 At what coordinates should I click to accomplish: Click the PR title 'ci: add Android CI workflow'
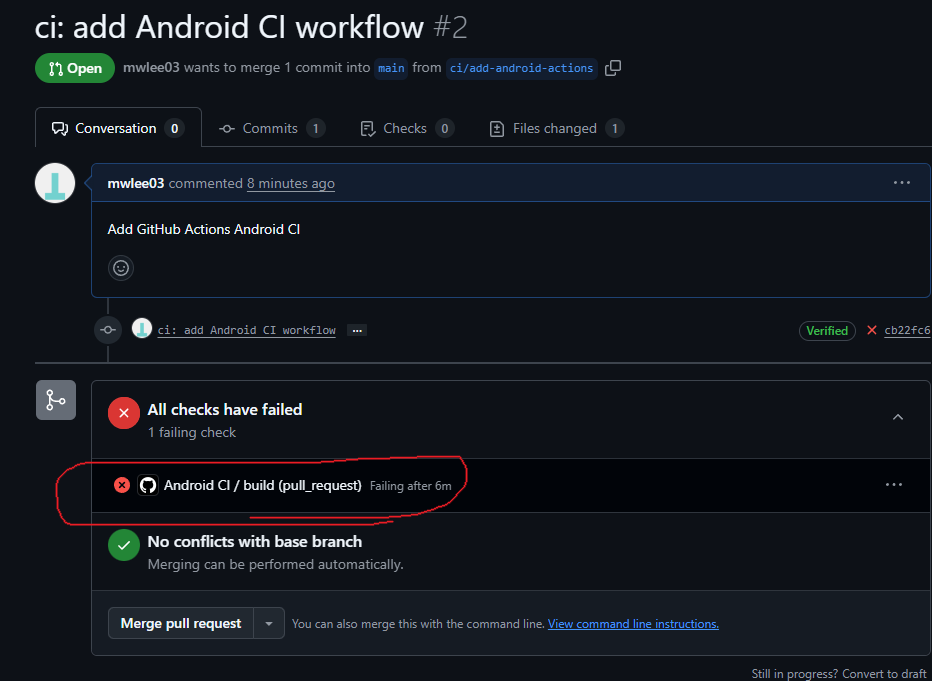[x=229, y=27]
